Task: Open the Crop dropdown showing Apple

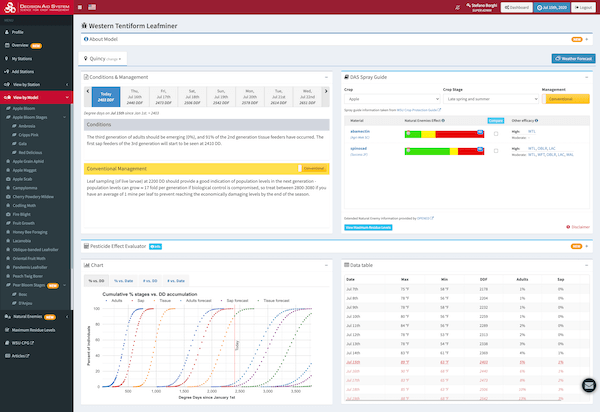Action: click(x=388, y=99)
